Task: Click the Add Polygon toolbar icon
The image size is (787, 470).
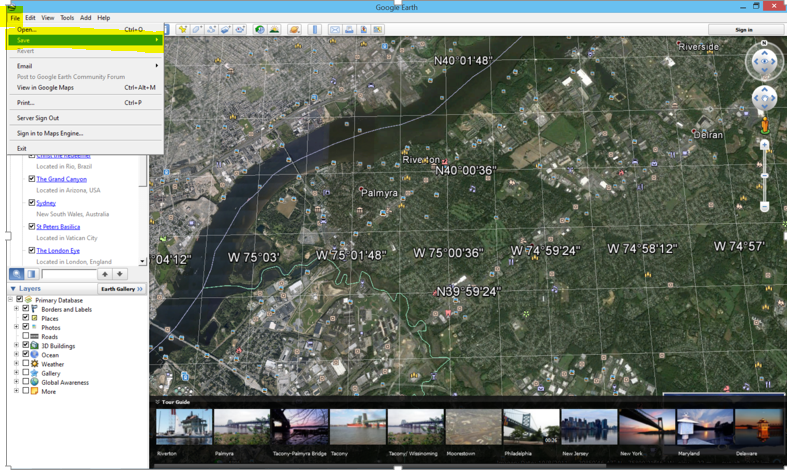Action: click(197, 30)
